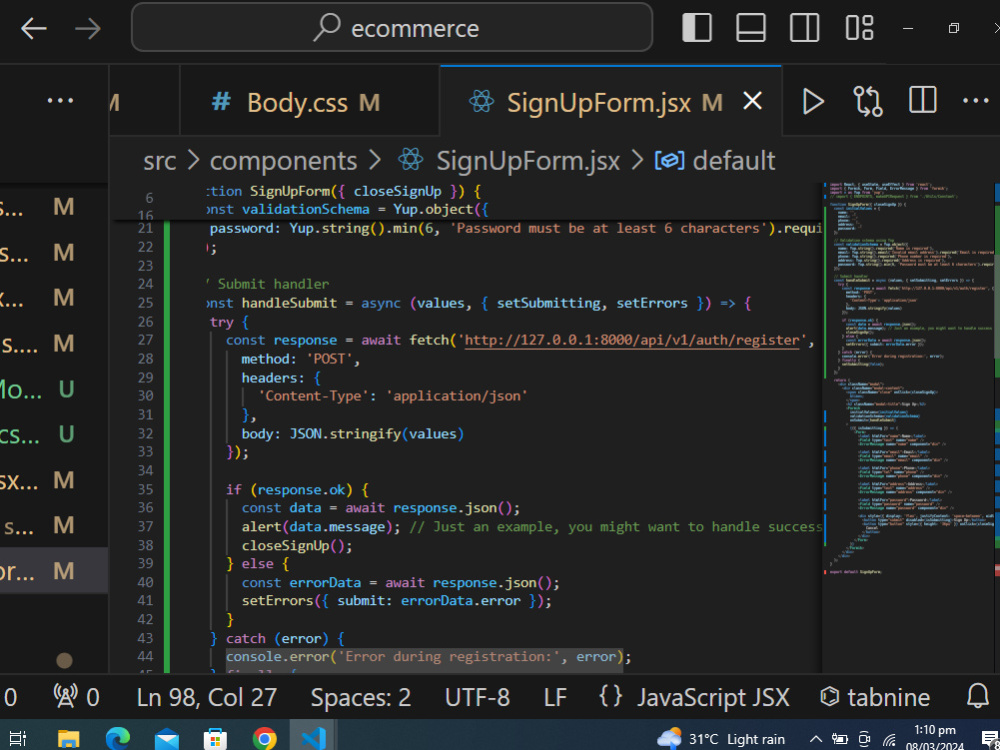
Task: Open Windows Task View
Action: click(x=17, y=739)
